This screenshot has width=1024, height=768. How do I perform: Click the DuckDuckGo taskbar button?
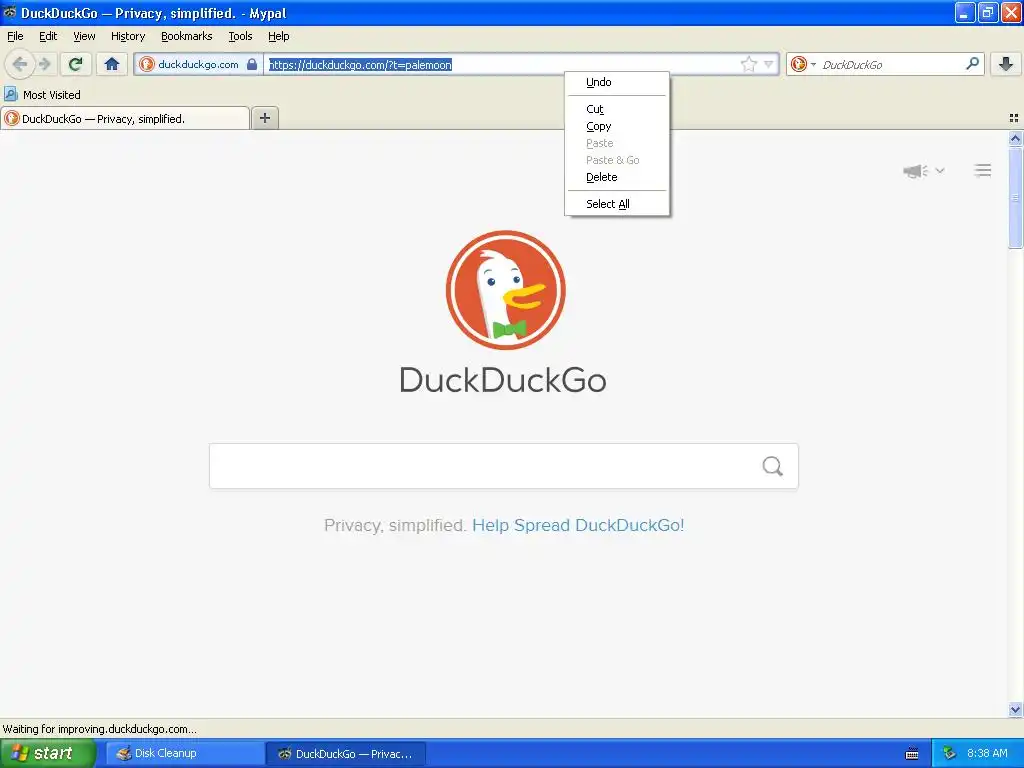click(x=346, y=754)
